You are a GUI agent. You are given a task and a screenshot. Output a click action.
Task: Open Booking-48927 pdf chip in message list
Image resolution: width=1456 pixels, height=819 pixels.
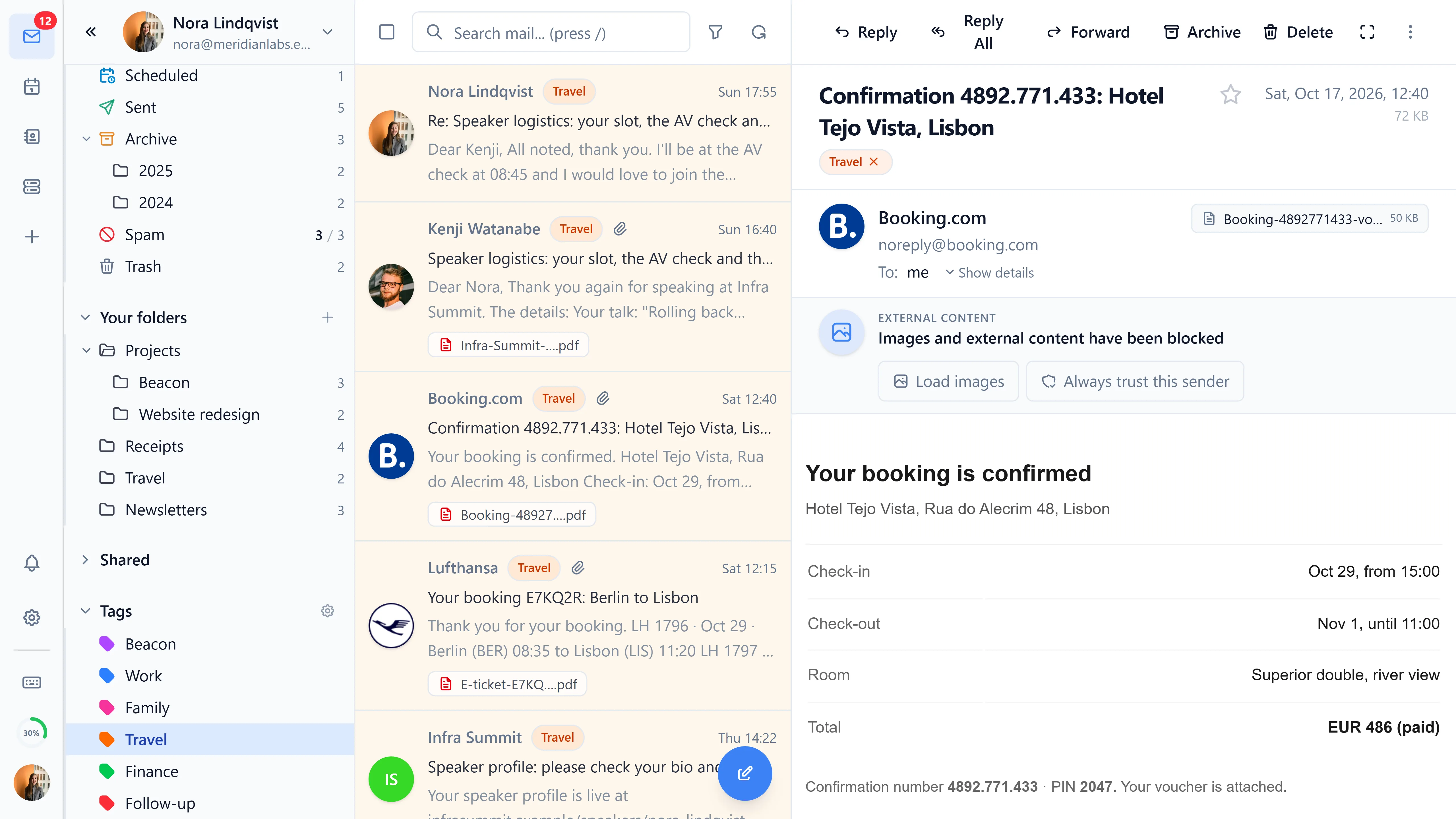(x=512, y=515)
